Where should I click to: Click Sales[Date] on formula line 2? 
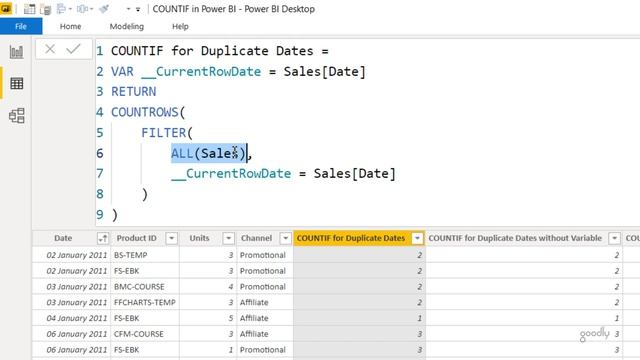(324, 71)
